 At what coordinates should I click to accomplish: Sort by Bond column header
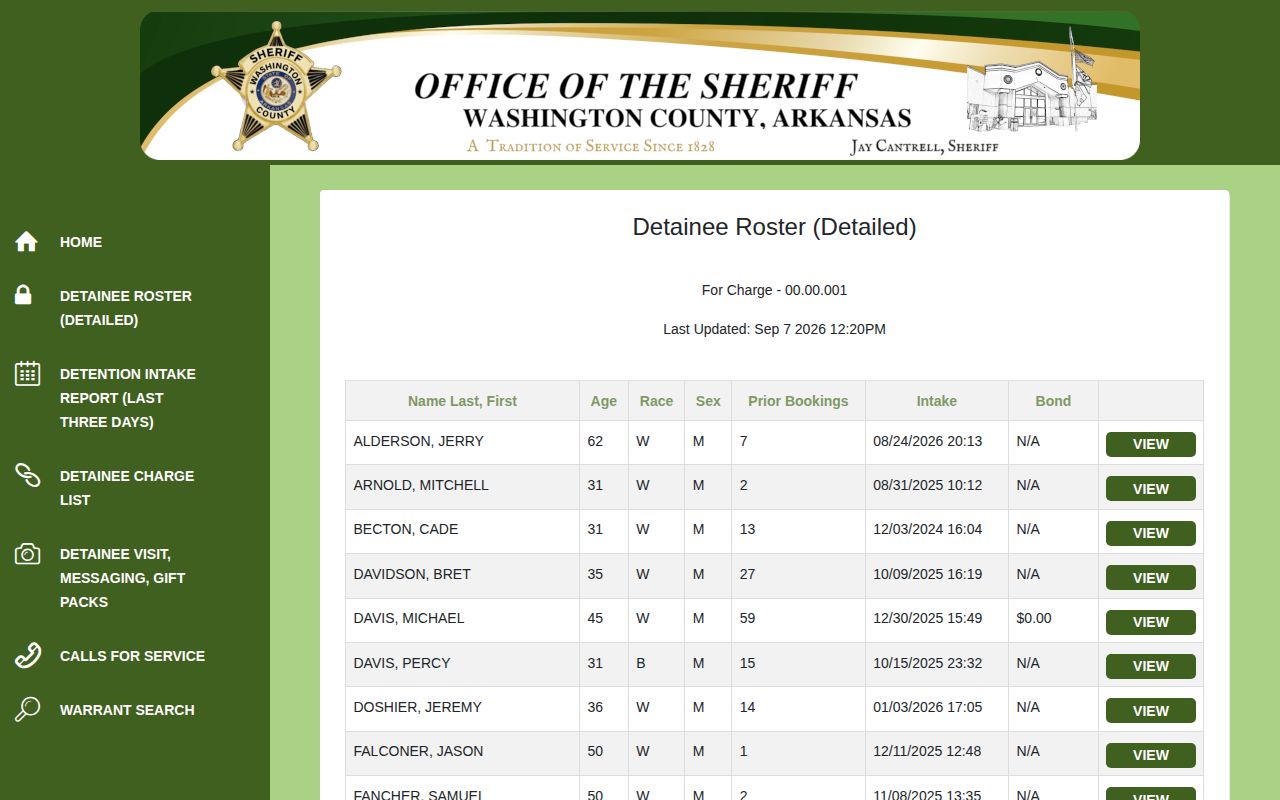[x=1053, y=401]
